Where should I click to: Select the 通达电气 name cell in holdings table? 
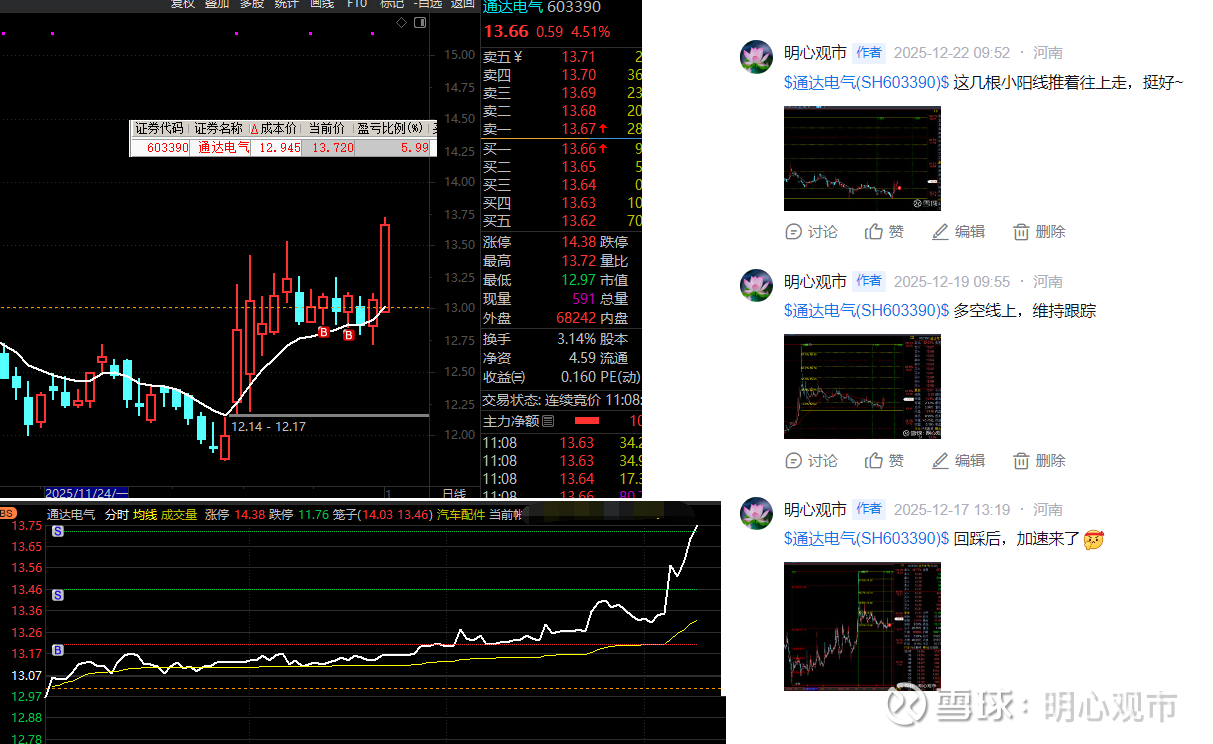pos(219,147)
